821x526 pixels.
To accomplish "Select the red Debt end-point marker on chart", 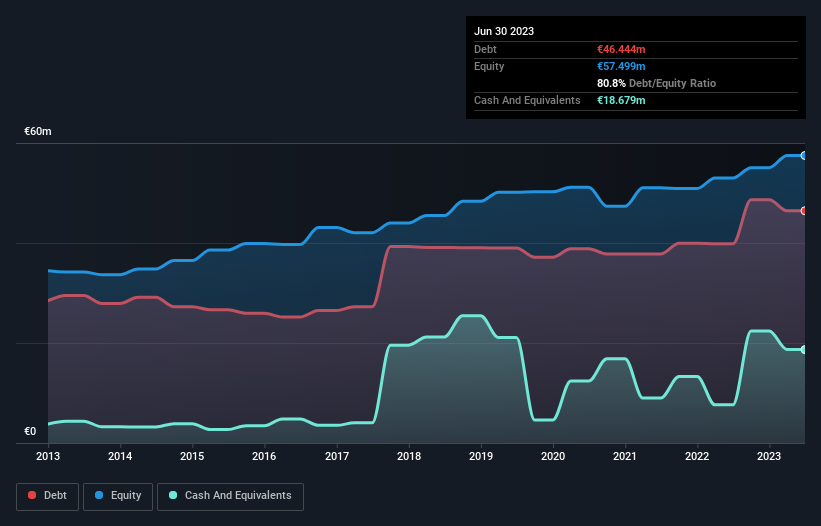I will [804, 211].
